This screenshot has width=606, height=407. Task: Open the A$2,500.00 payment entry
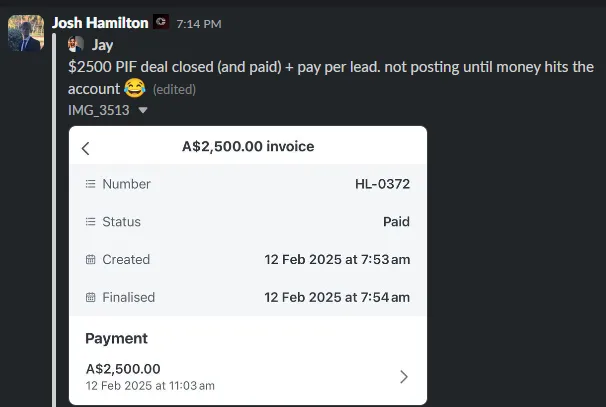click(x=248, y=376)
